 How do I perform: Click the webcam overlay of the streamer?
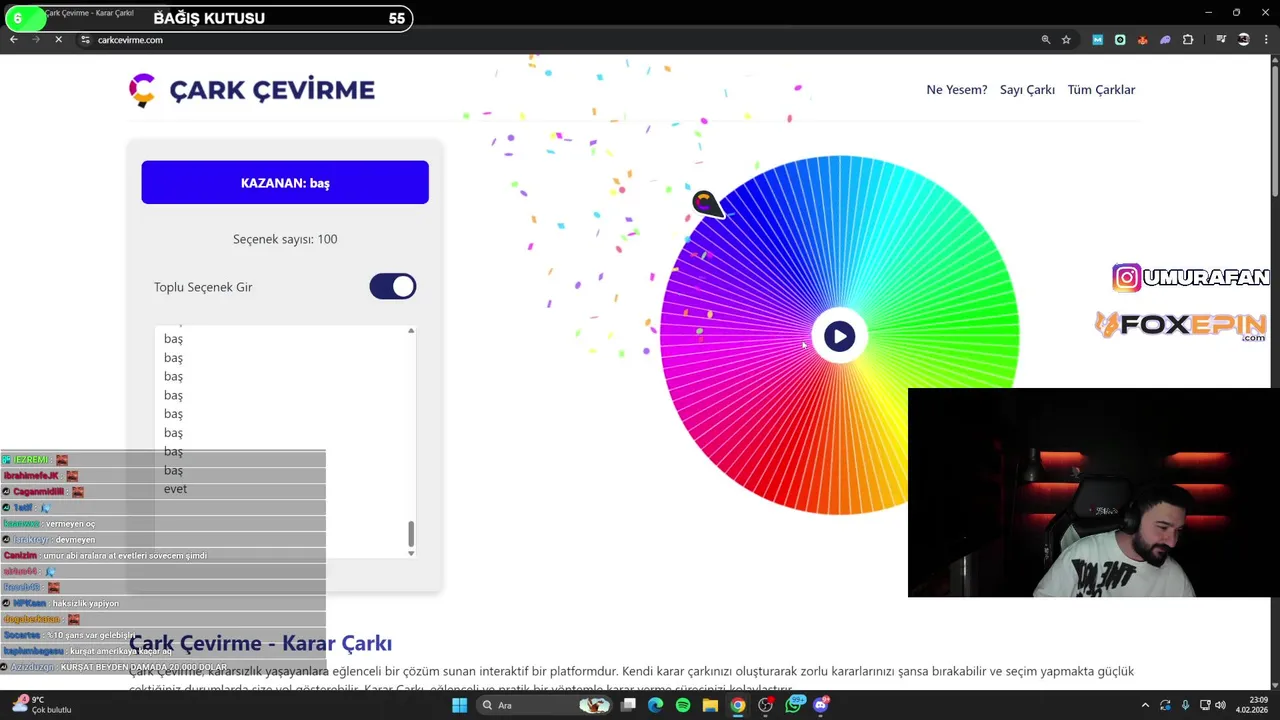tap(1093, 493)
